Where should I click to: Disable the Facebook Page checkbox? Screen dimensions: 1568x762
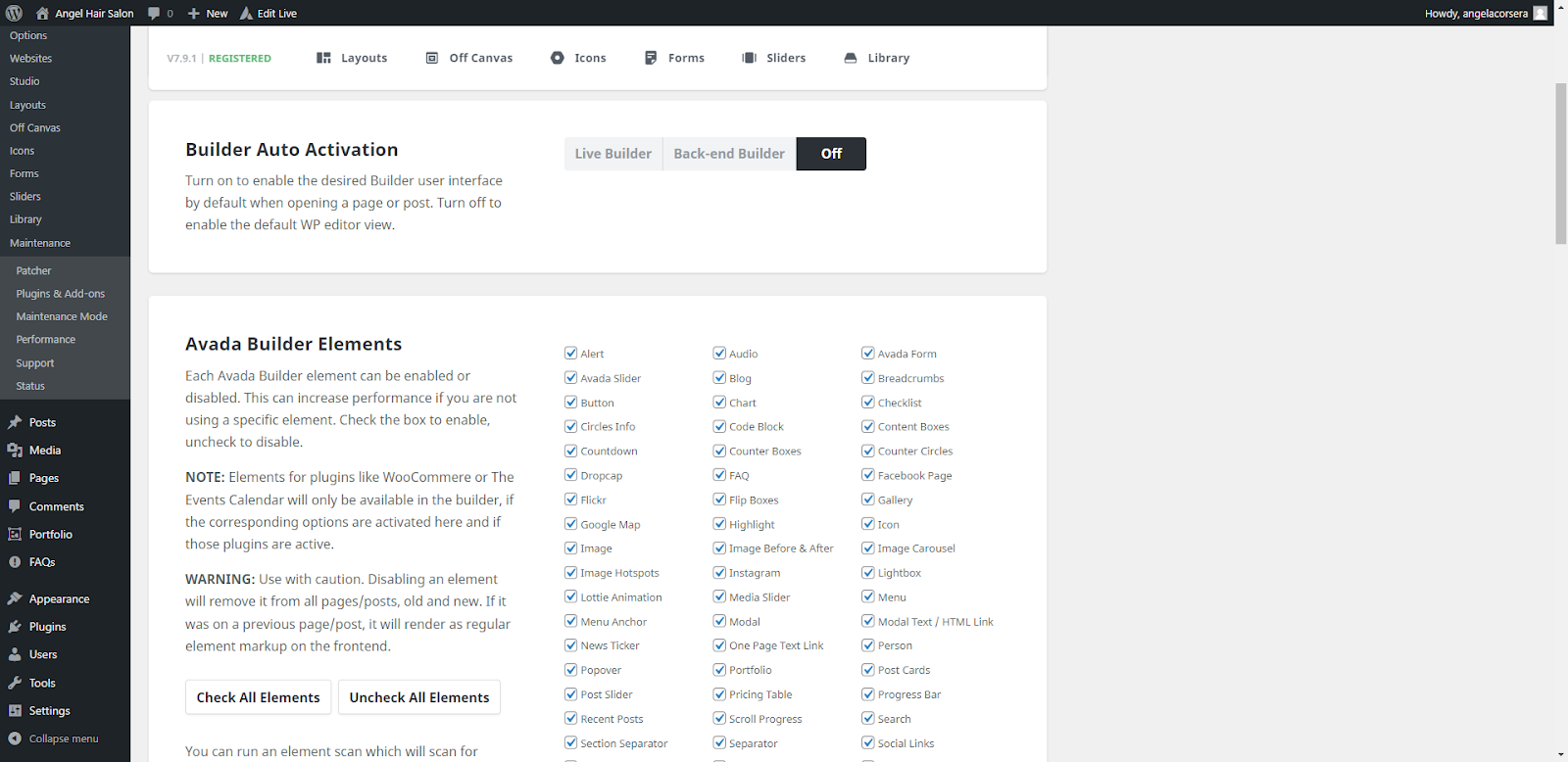click(868, 475)
